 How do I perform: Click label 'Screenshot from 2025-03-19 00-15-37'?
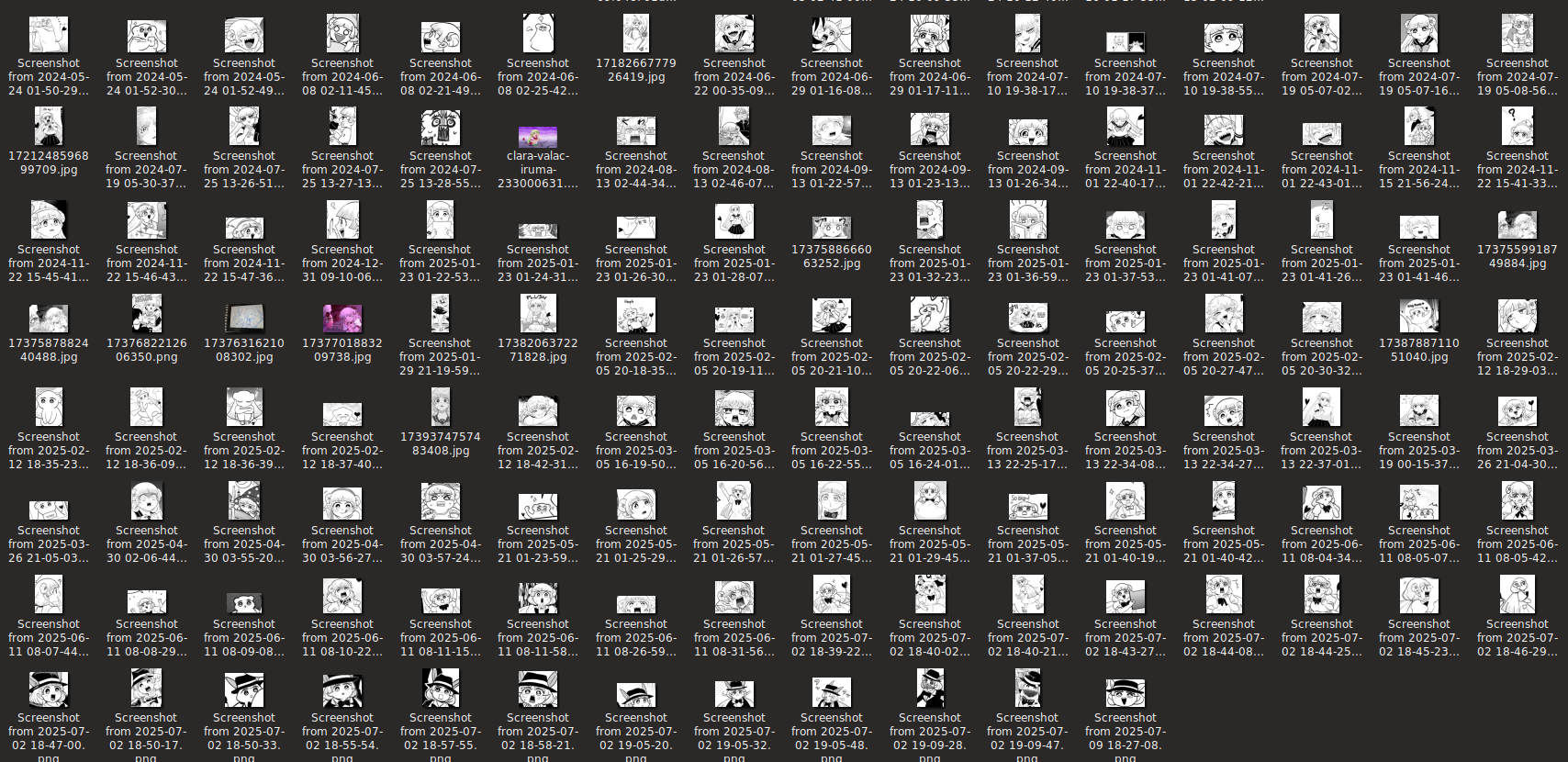1419,451
